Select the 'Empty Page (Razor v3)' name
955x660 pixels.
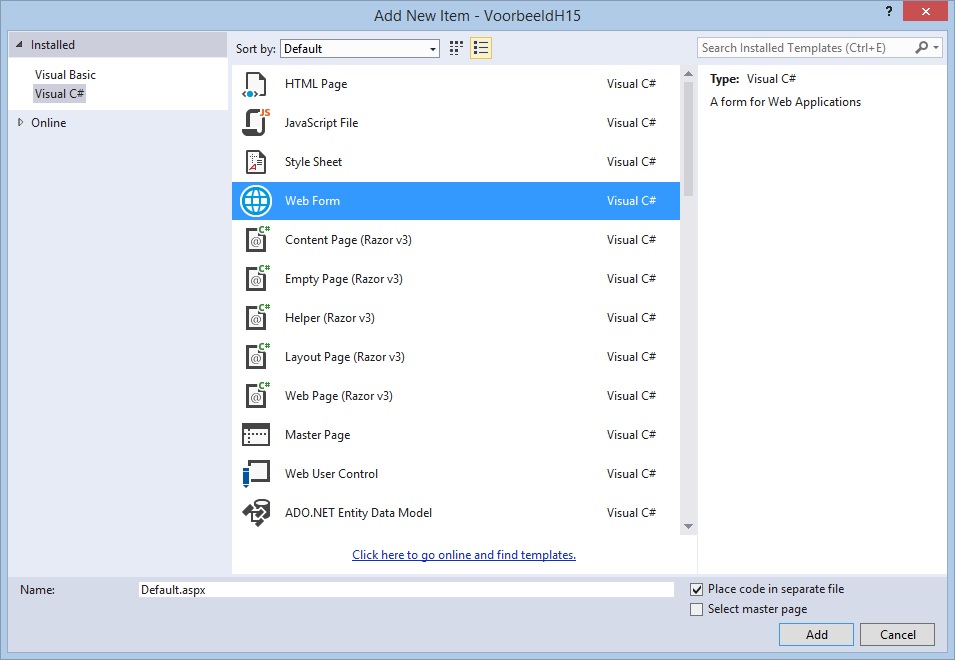344,279
